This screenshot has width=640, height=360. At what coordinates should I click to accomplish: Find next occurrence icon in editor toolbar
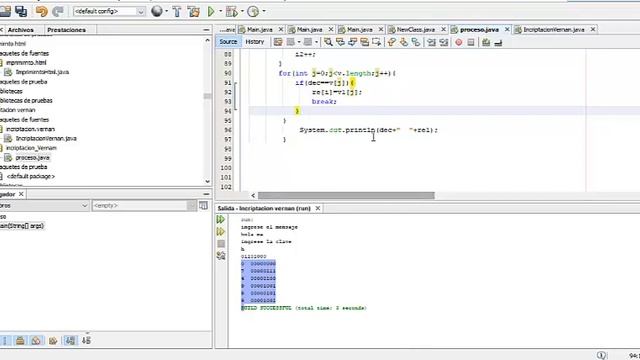pyautogui.click(x=352, y=42)
